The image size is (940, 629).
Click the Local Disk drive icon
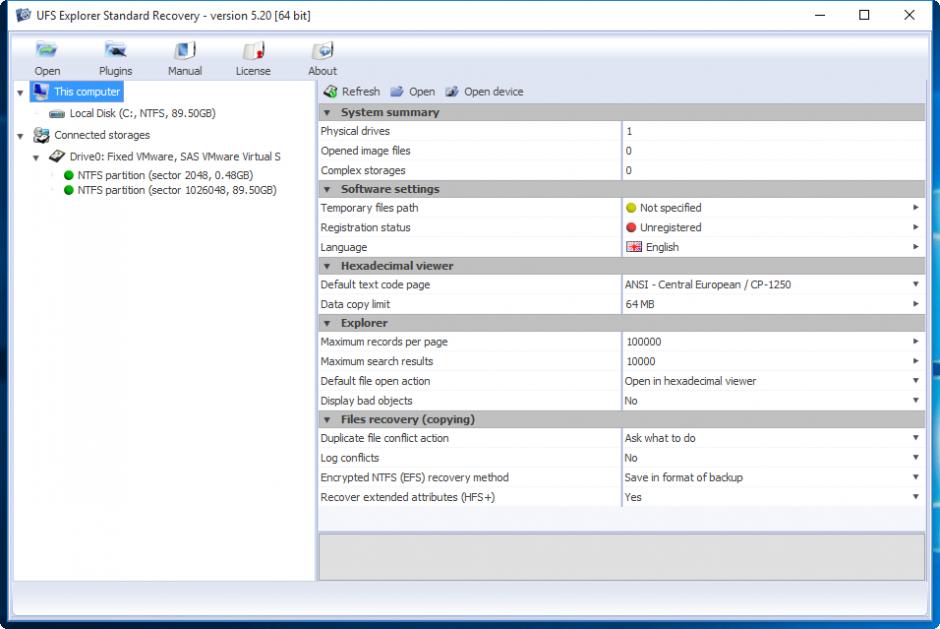(x=57, y=113)
